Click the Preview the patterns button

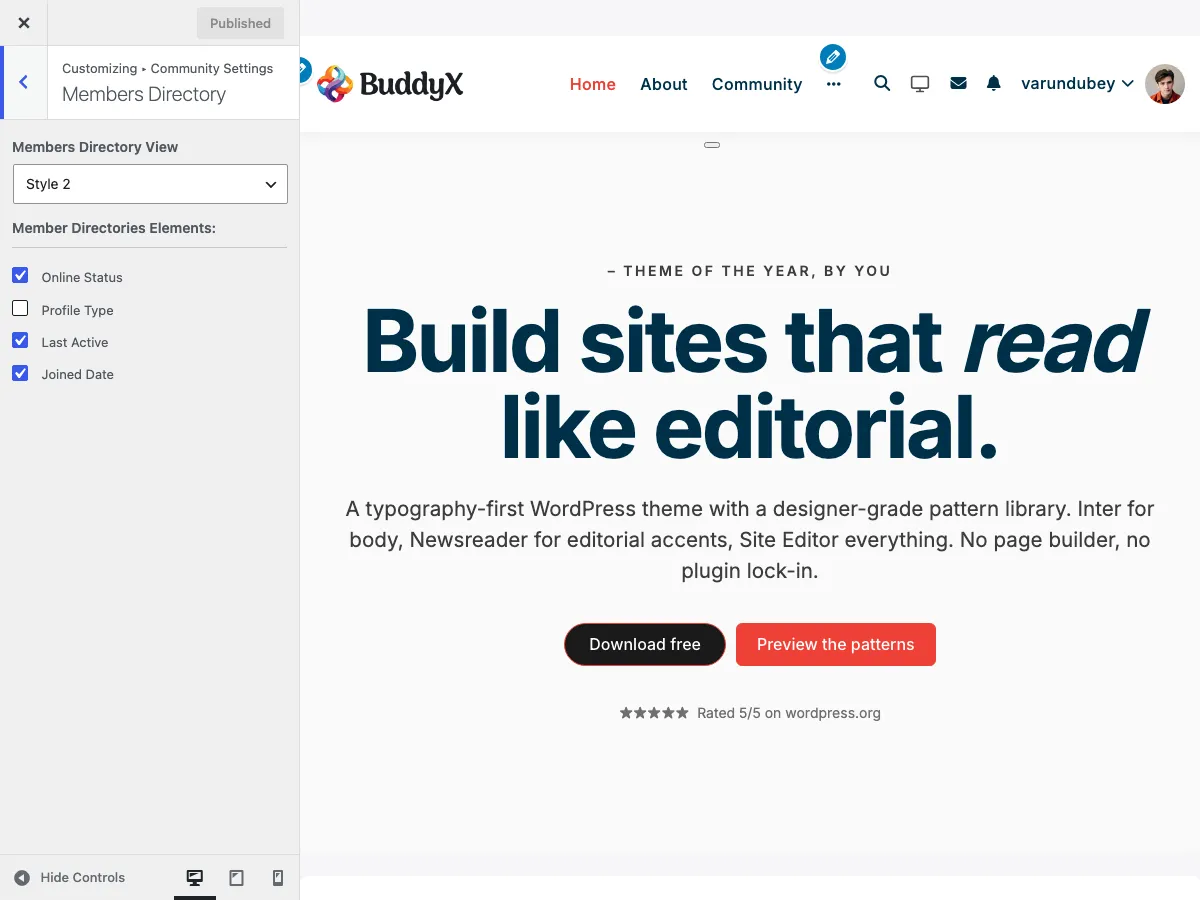coord(836,644)
